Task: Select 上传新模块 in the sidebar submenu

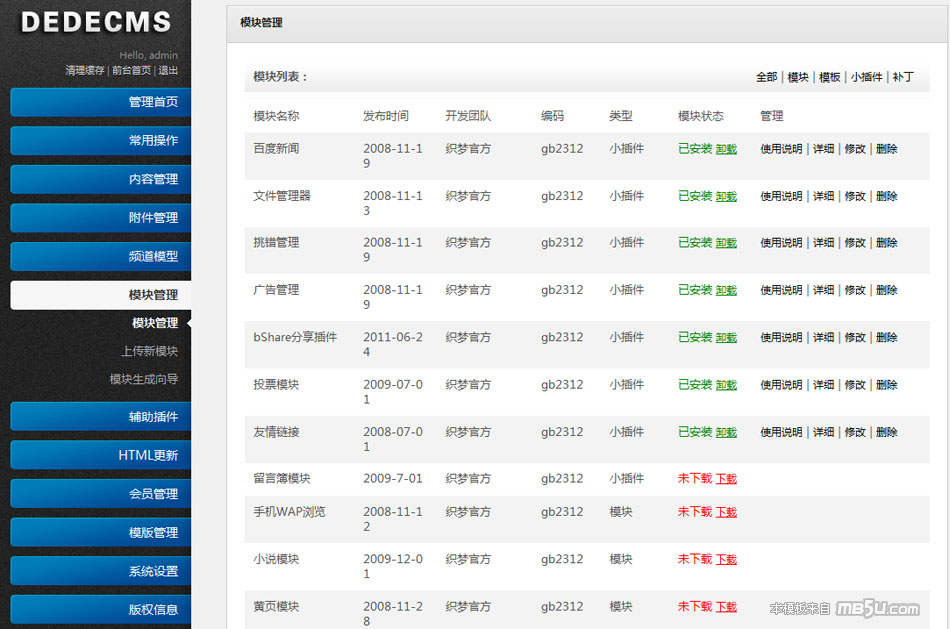Action: click(x=149, y=351)
